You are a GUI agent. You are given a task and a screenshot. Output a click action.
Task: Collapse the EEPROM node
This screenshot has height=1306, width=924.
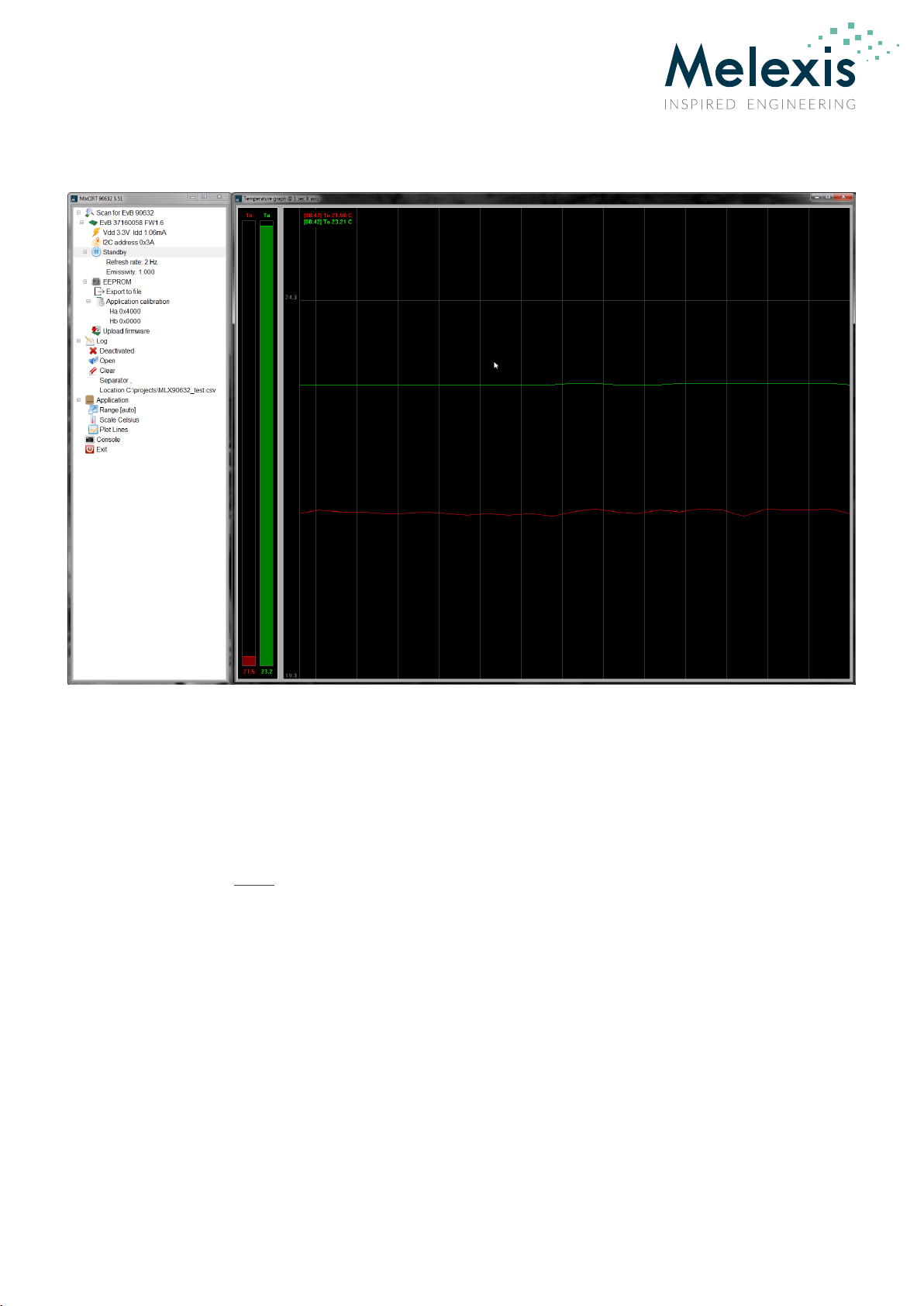pos(85,282)
